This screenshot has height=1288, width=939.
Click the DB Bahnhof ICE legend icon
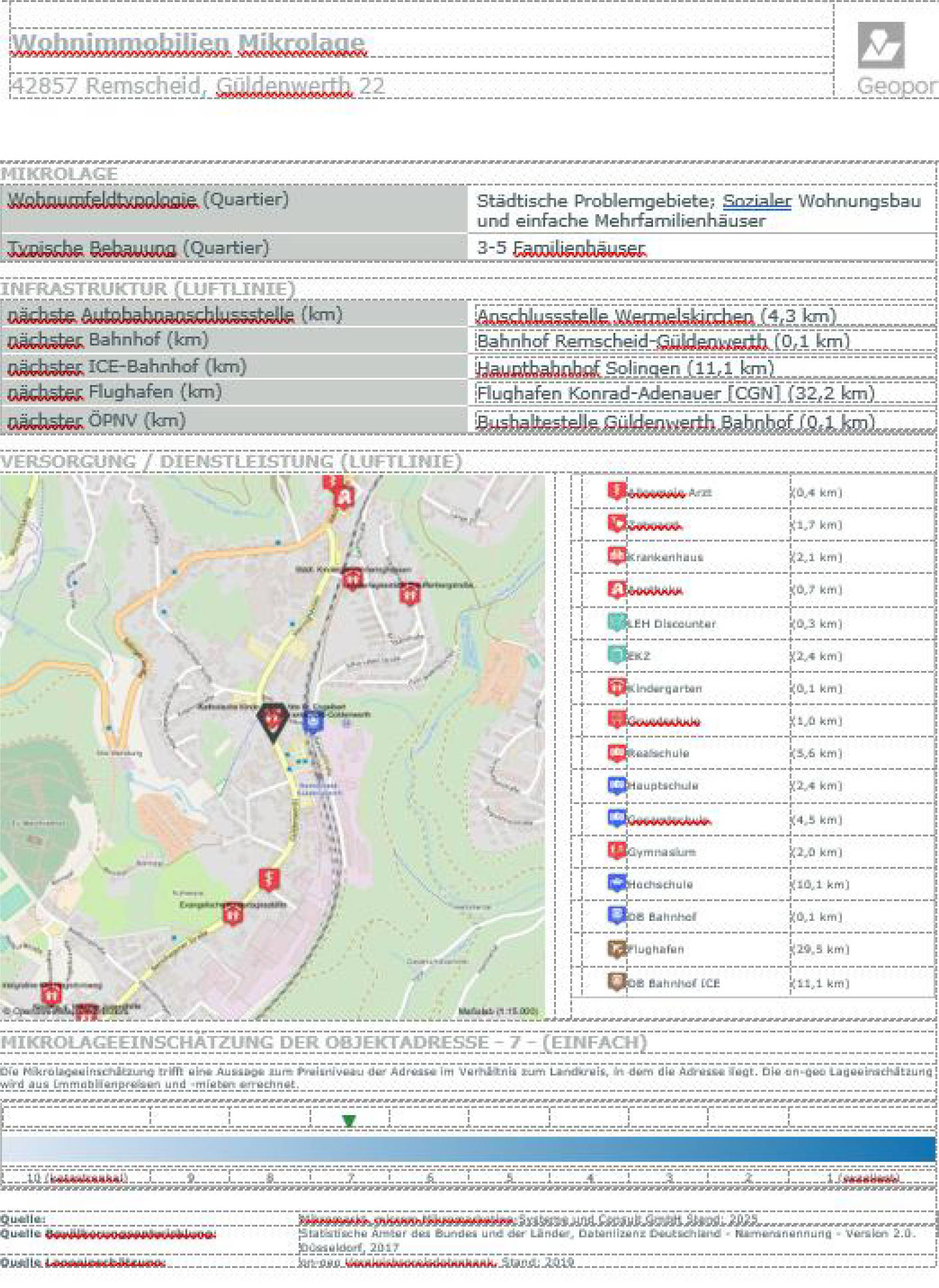pyautogui.click(x=616, y=981)
